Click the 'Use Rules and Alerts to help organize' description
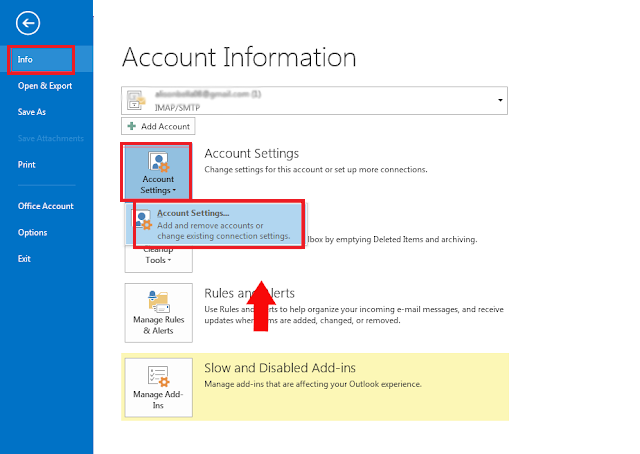Screen dimensions: 640x454 (x=354, y=315)
